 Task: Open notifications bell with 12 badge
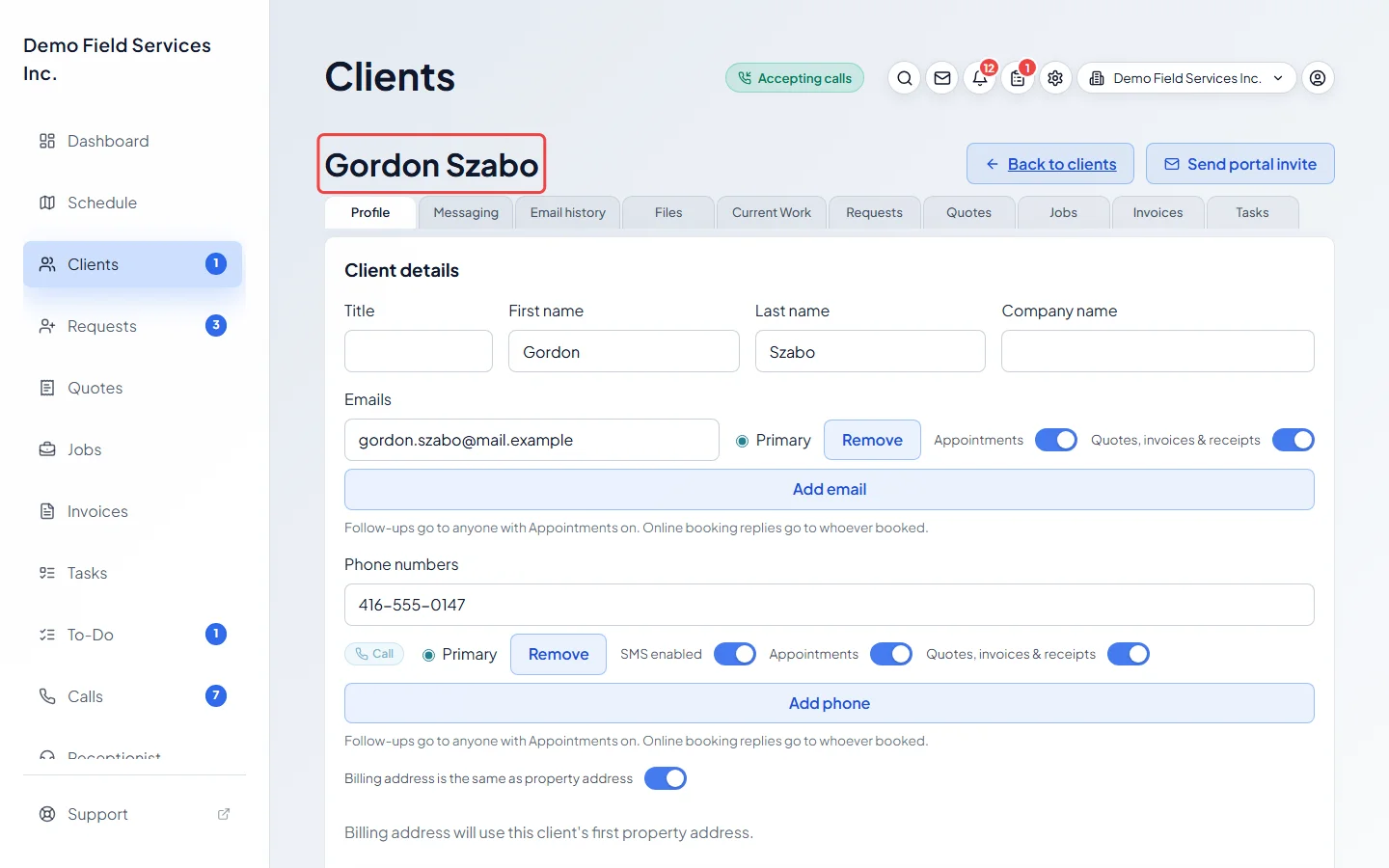[x=980, y=78]
